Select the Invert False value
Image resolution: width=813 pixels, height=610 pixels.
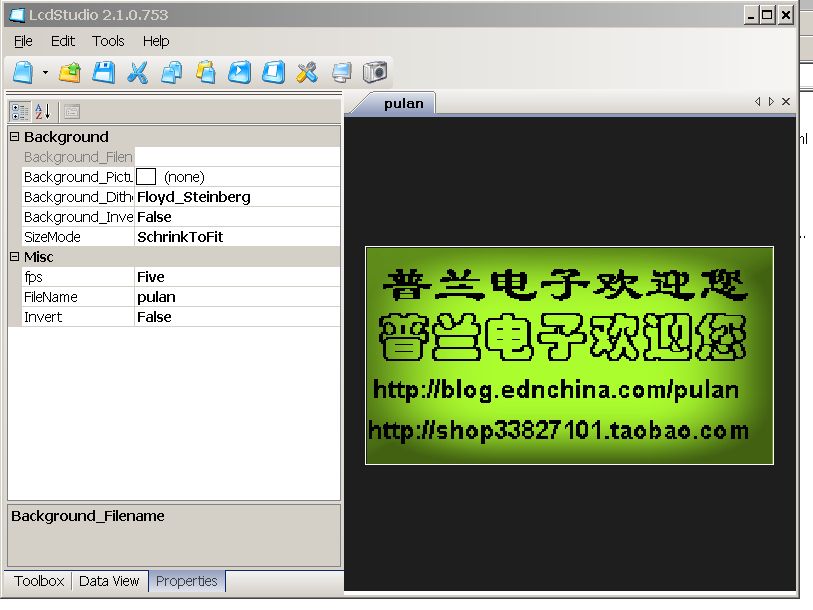click(237, 317)
